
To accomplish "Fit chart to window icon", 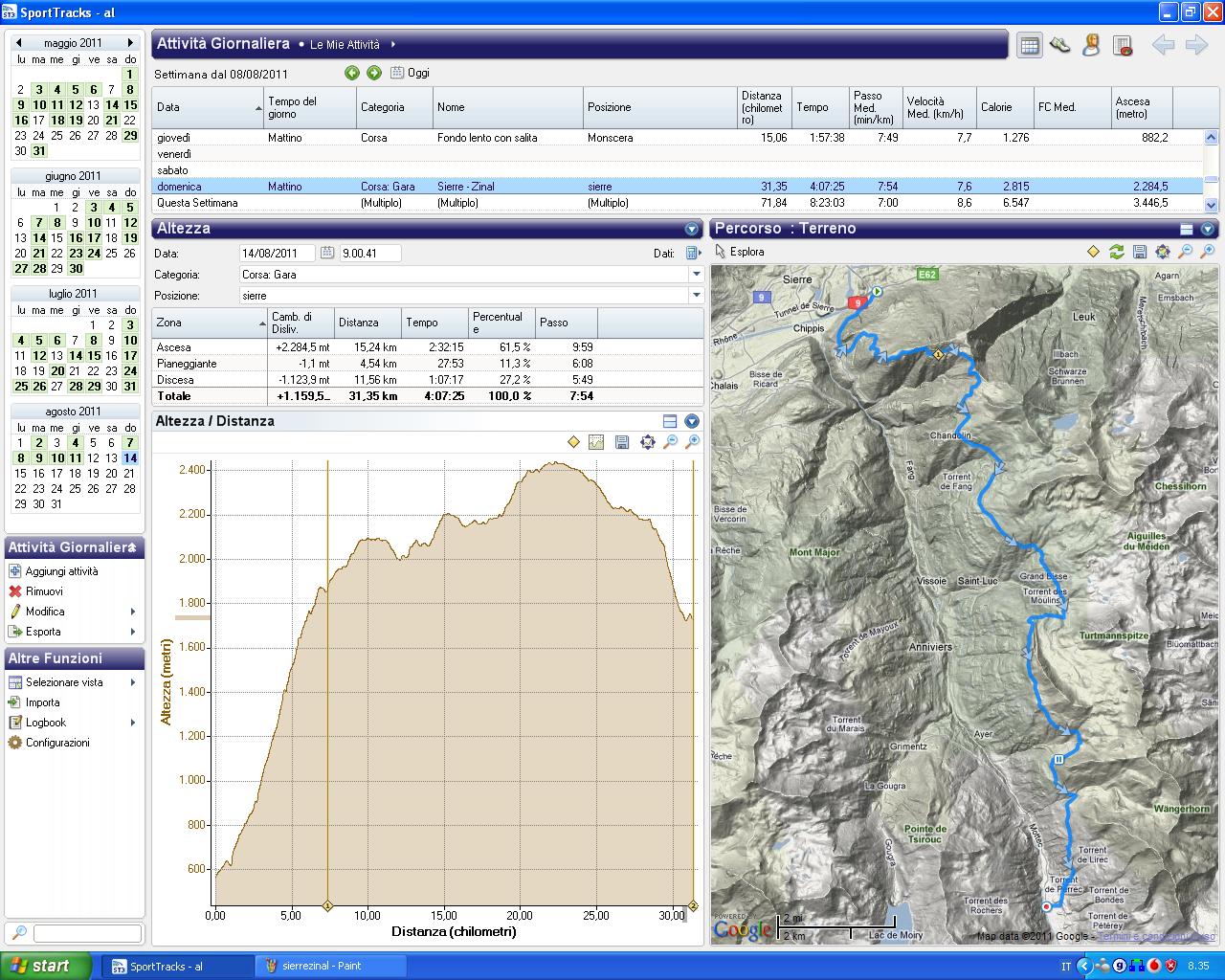I will point(647,442).
